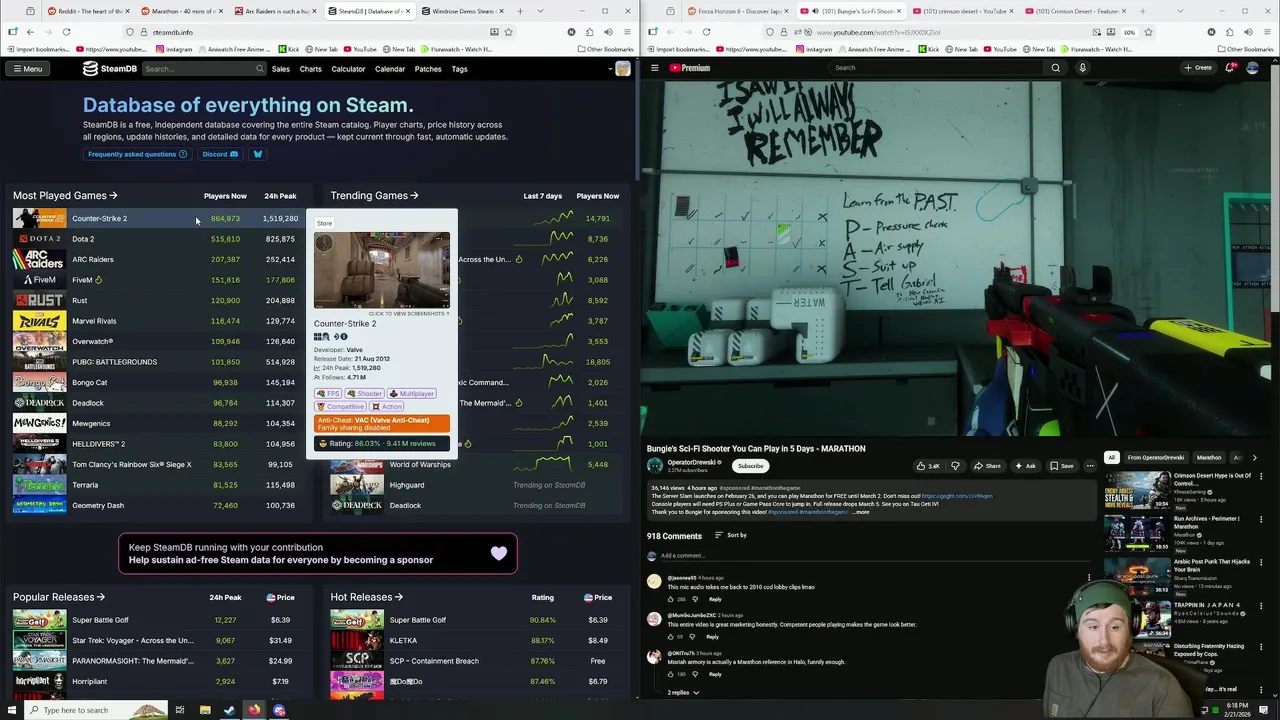The height and width of the screenshot is (720, 1280).
Task: Open the Tags page on SteamDB
Action: [x=459, y=69]
